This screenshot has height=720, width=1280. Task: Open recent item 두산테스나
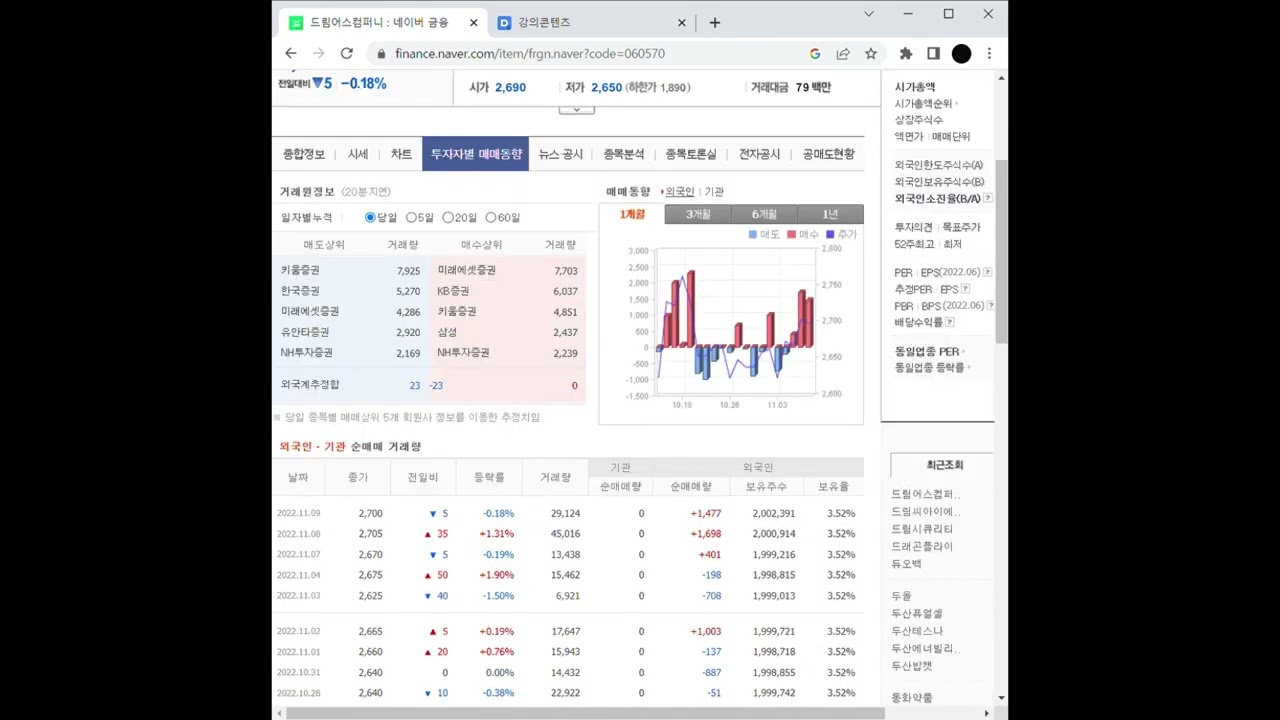(x=917, y=631)
